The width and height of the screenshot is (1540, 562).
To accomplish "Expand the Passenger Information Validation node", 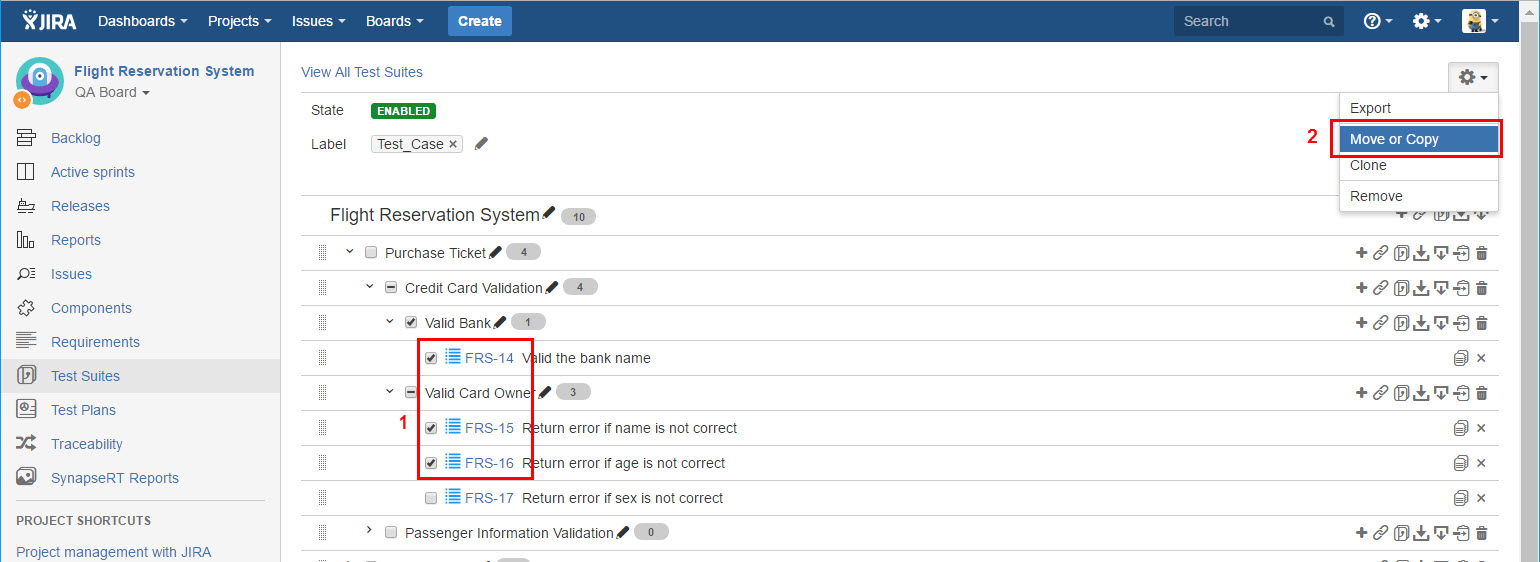I will coord(369,530).
